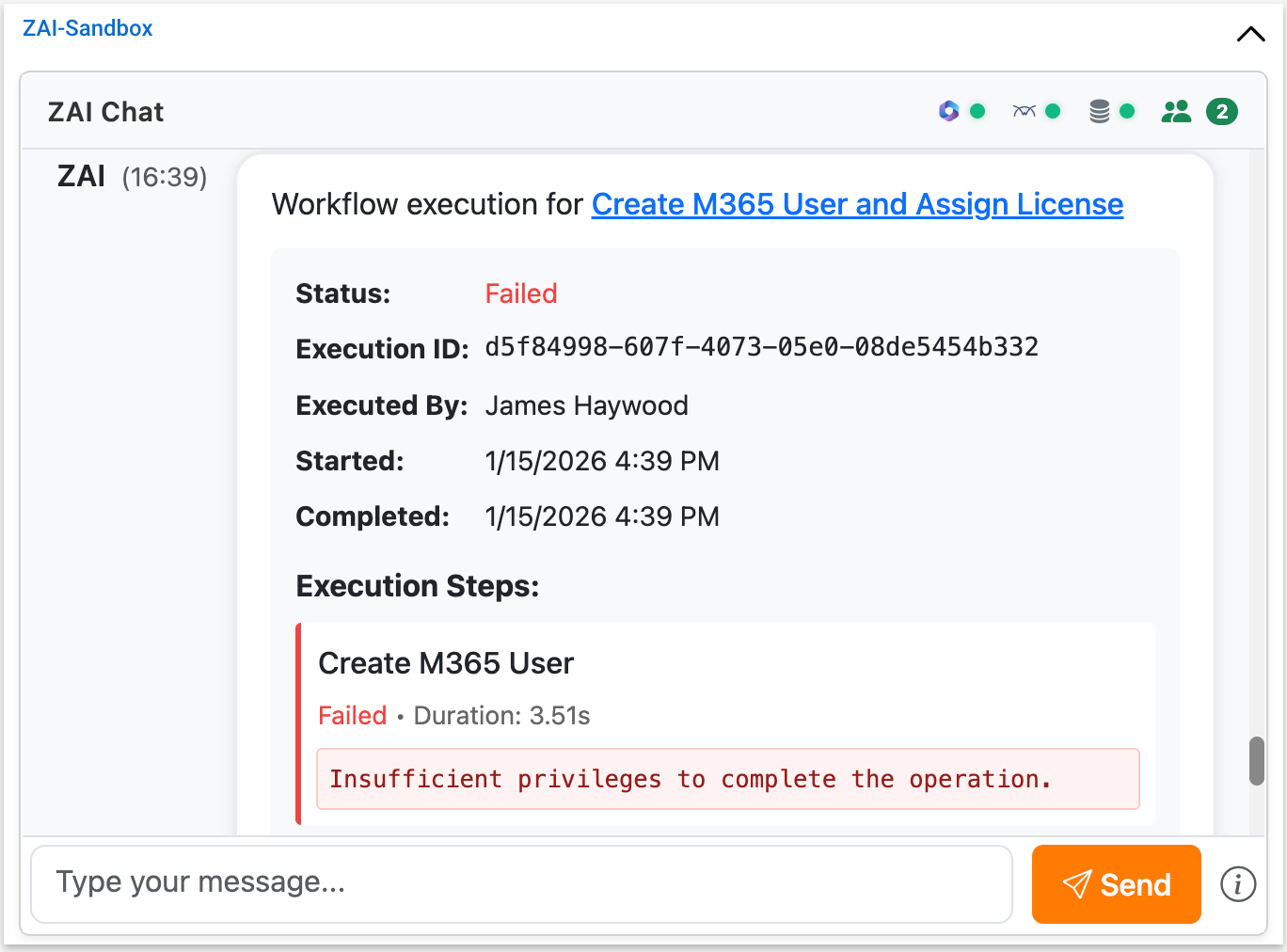Click the ZAI Chat header title

tap(105, 112)
